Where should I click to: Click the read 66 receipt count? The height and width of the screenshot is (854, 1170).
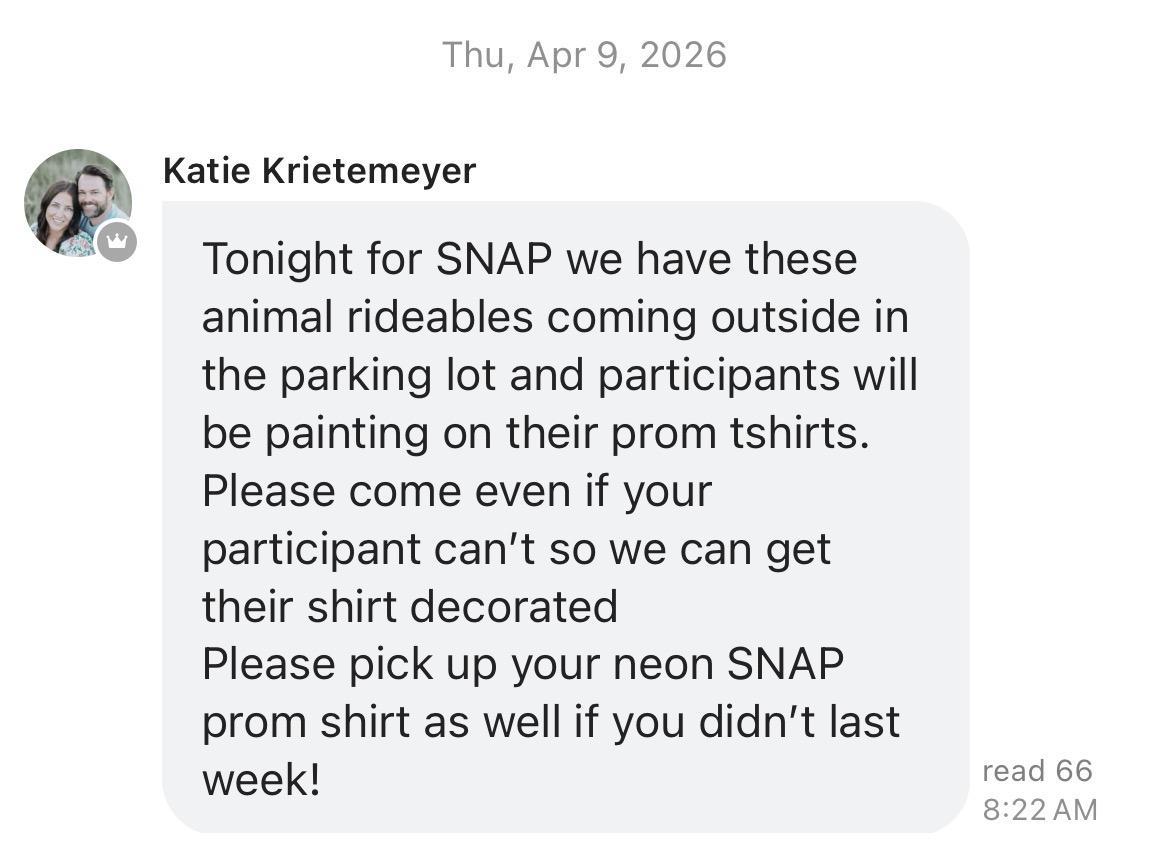(1037, 771)
